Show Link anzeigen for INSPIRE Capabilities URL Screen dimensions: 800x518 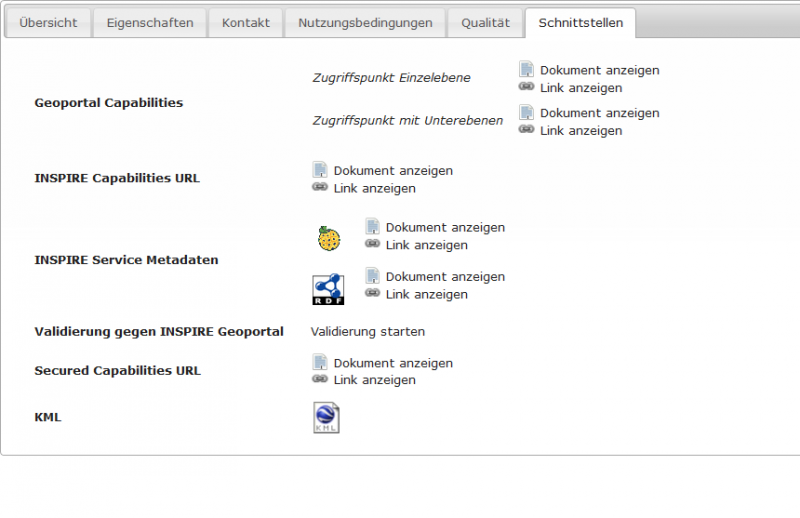click(x=374, y=188)
